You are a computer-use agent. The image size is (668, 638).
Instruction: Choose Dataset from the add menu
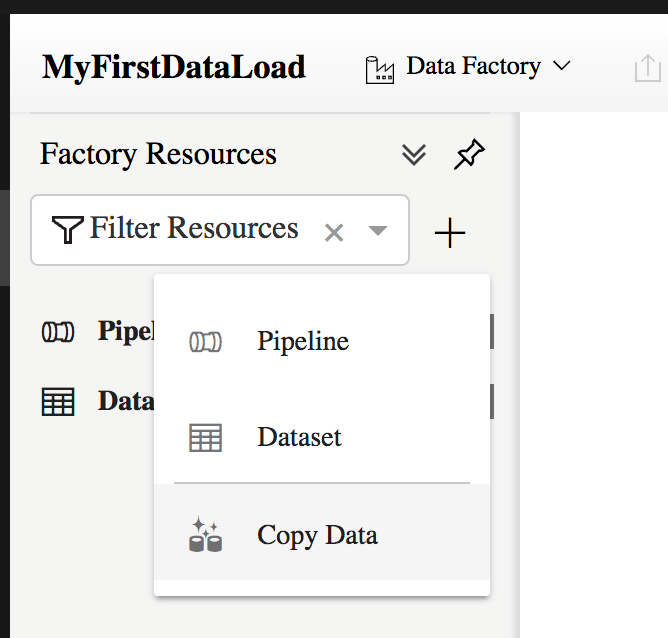(x=322, y=437)
